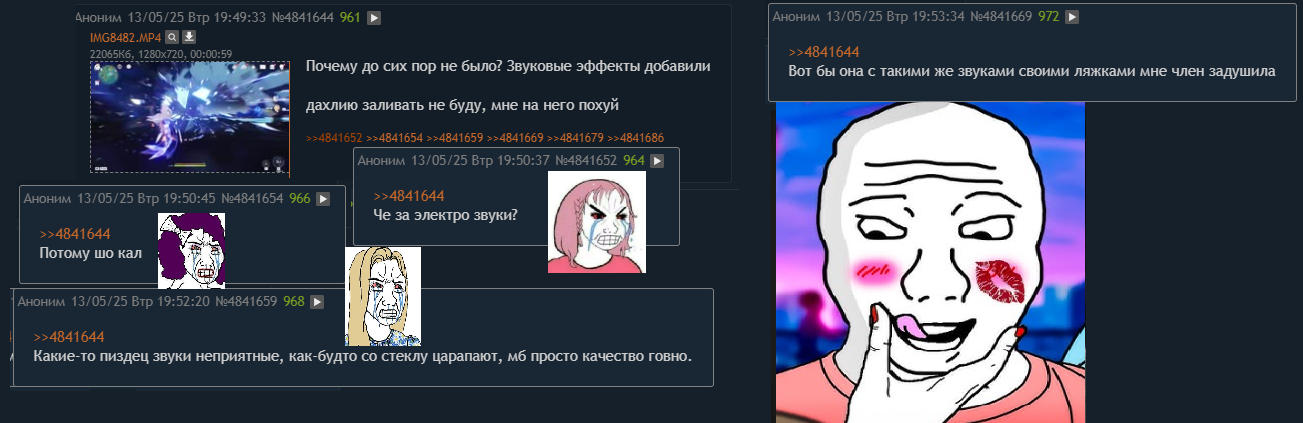The width and height of the screenshot is (1303, 423).
Task: Click the purple-haired crying wojak sticker
Action: (191, 250)
